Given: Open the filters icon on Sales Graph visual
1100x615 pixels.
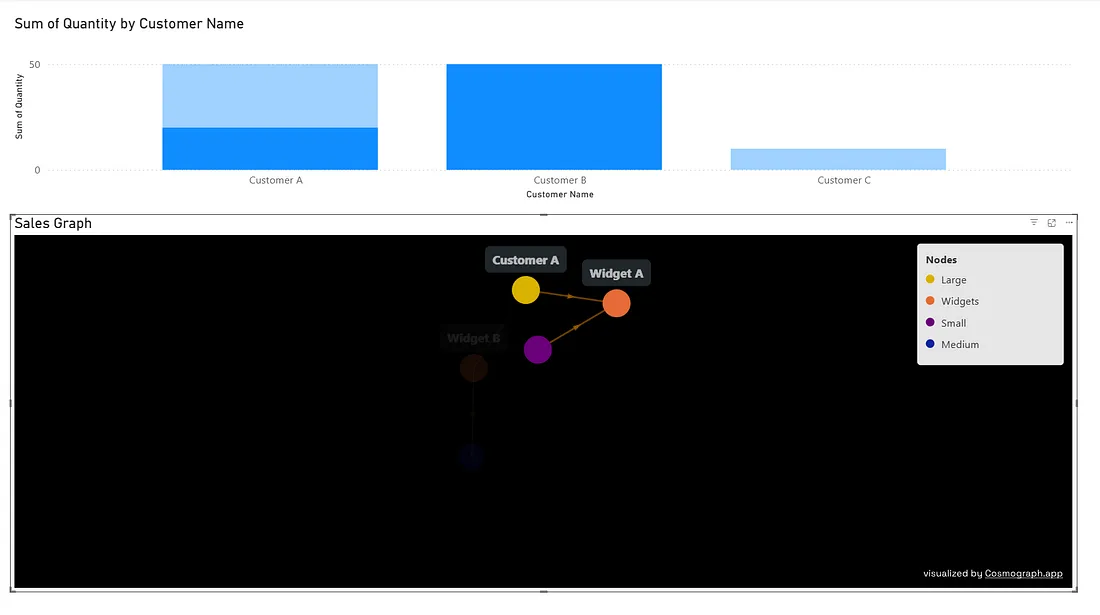Looking at the screenshot, I should 1034,223.
